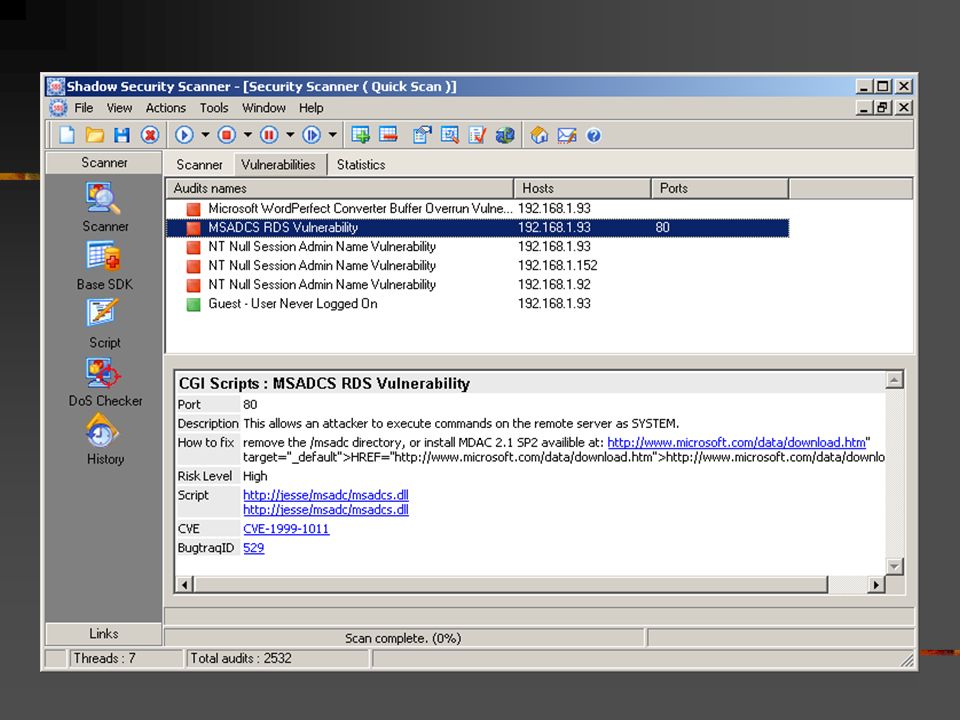This screenshot has width=960, height=720.
Task: Click the document icon left of File menu
Action: coord(58,108)
